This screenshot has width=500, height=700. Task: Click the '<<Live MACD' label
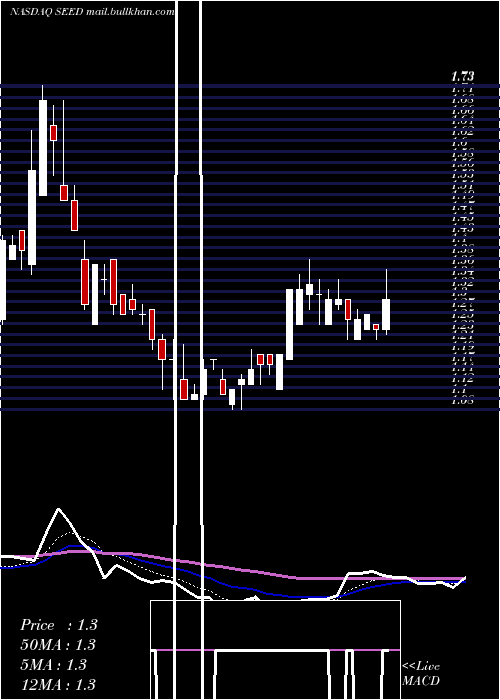click(421, 673)
